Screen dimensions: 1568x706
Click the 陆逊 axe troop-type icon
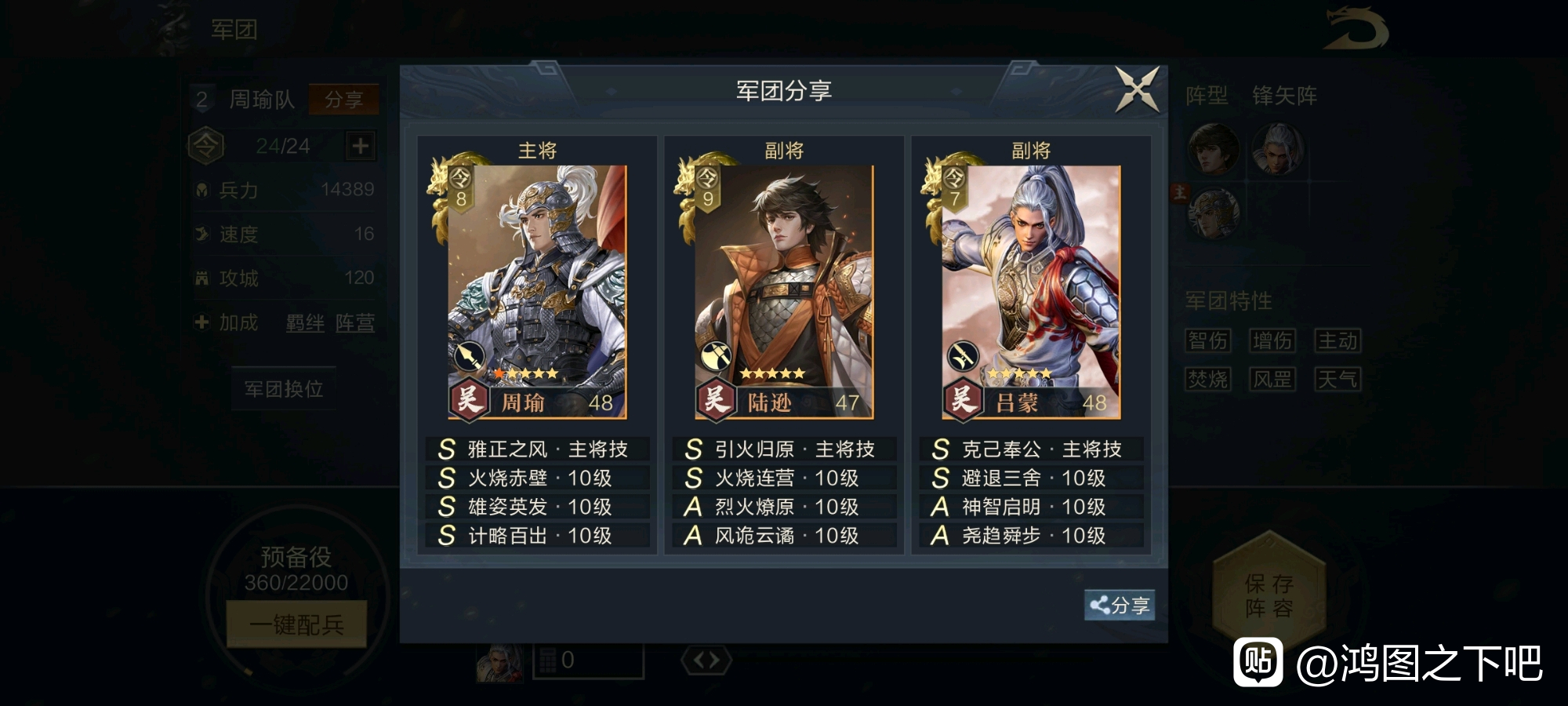[716, 357]
